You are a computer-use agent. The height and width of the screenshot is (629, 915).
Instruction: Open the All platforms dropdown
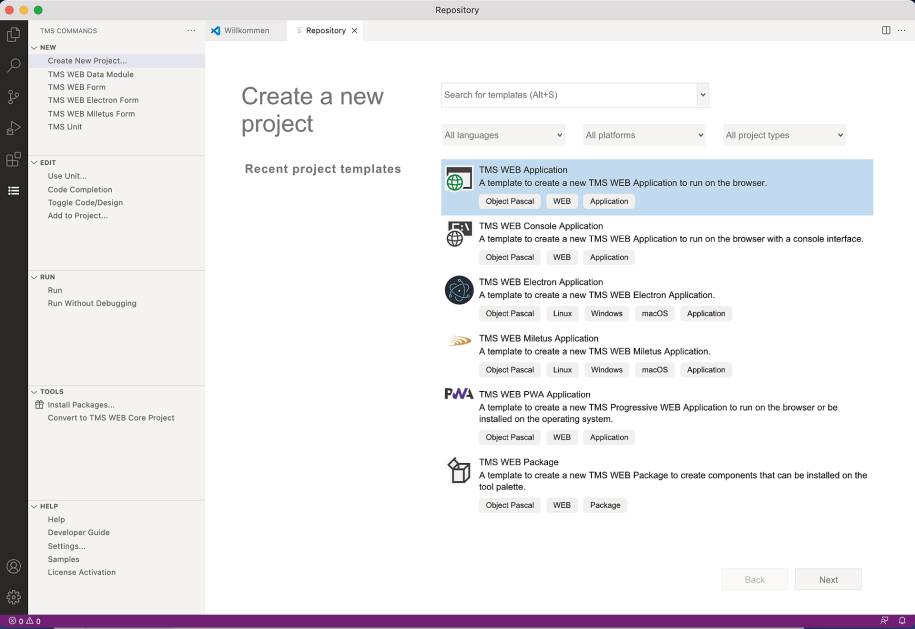pyautogui.click(x=644, y=135)
